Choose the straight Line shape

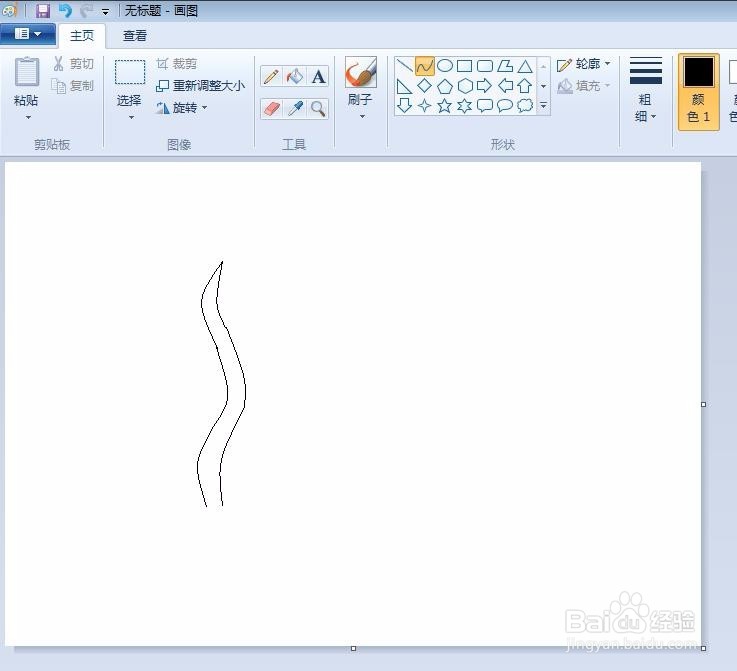click(x=404, y=66)
